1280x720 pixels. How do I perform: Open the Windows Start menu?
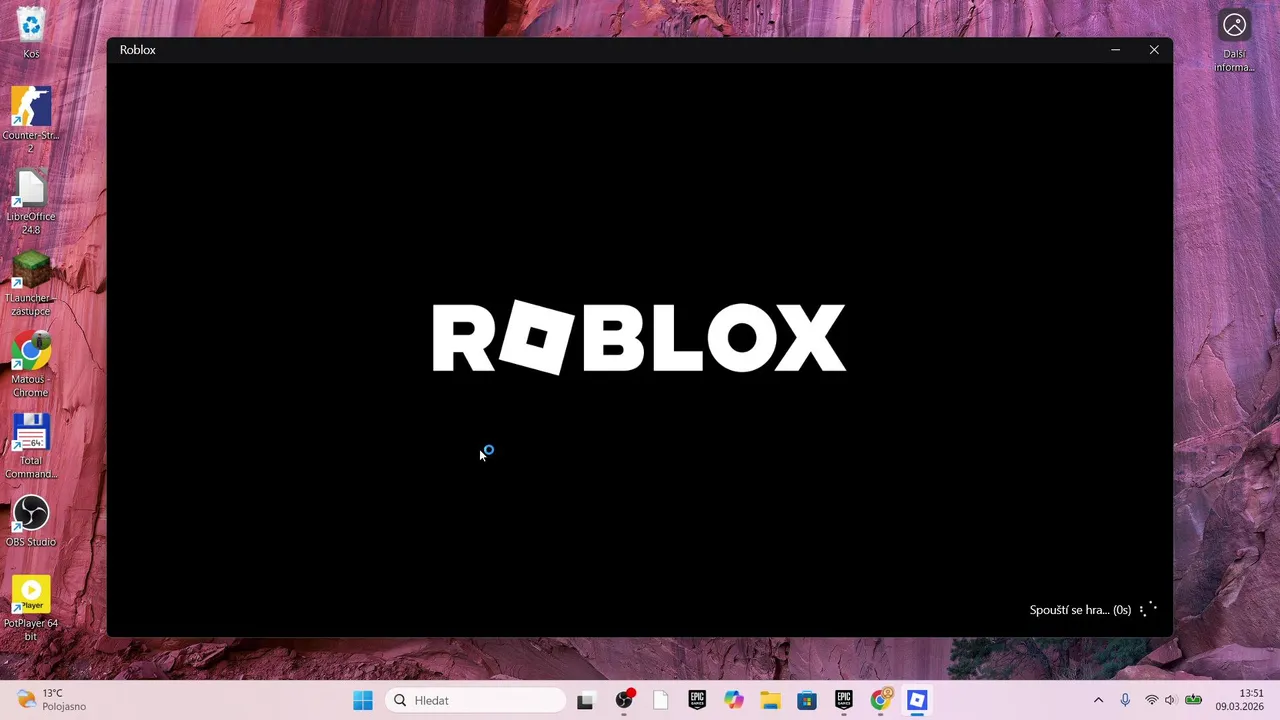click(363, 700)
